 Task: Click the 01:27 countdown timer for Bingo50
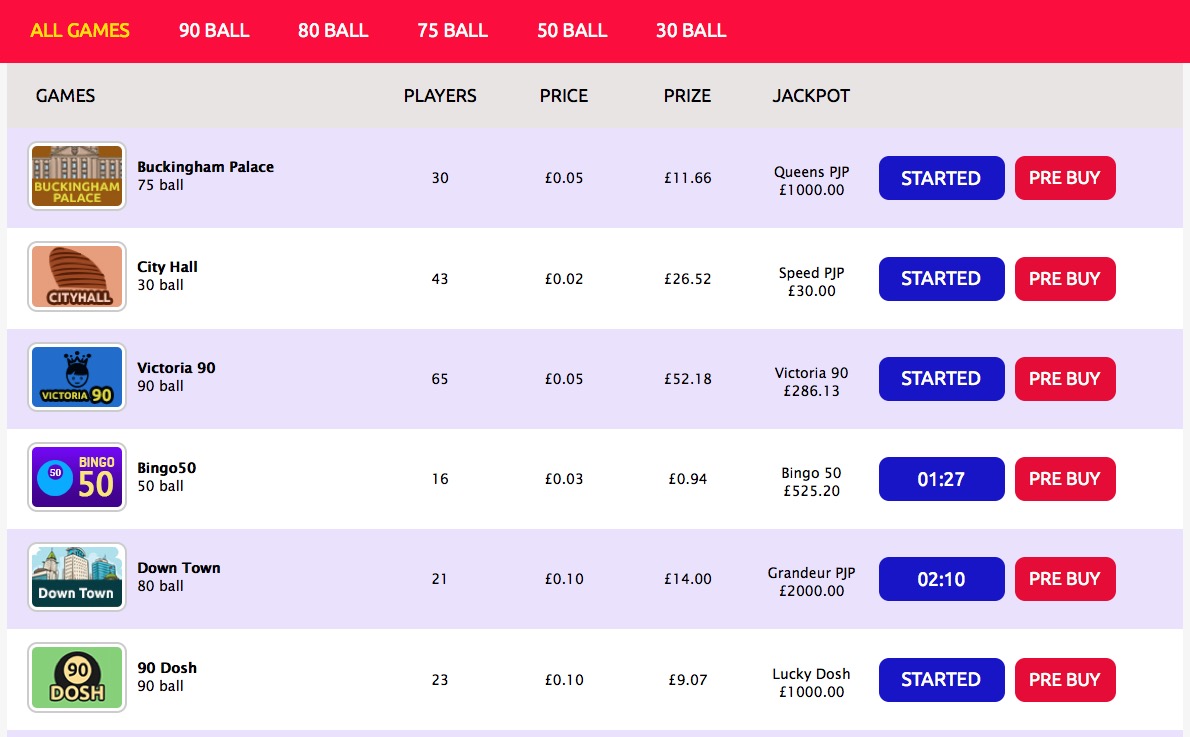point(941,478)
